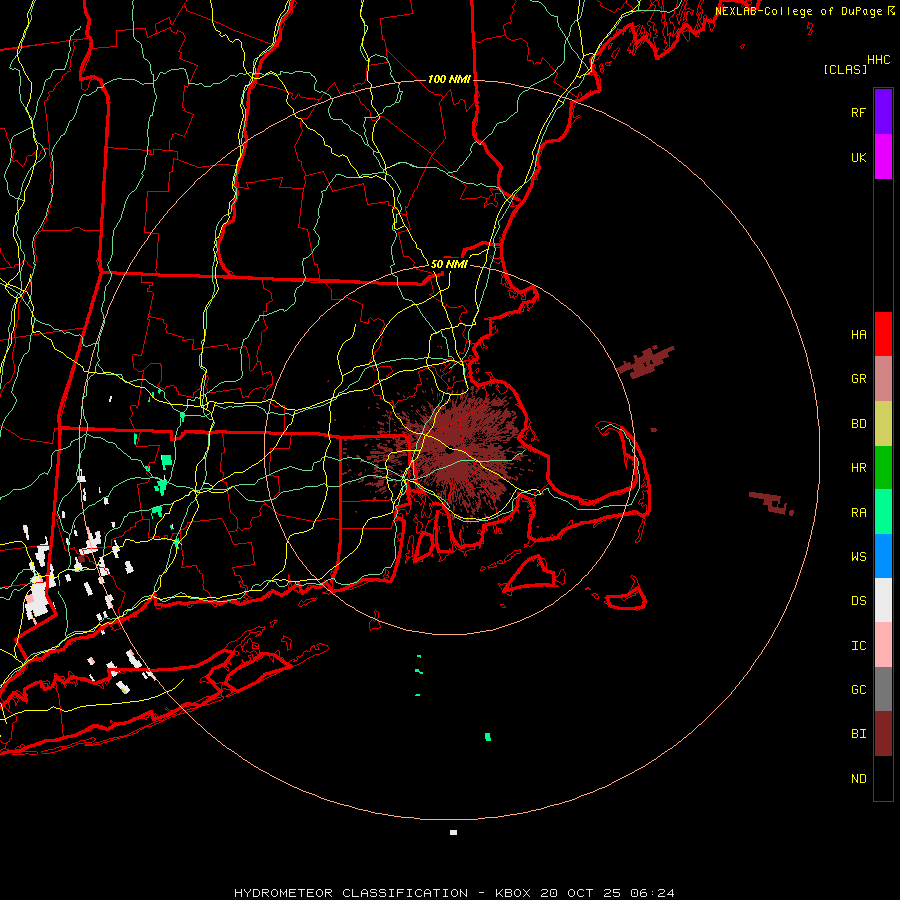Click the GC legend label

(x=859, y=690)
